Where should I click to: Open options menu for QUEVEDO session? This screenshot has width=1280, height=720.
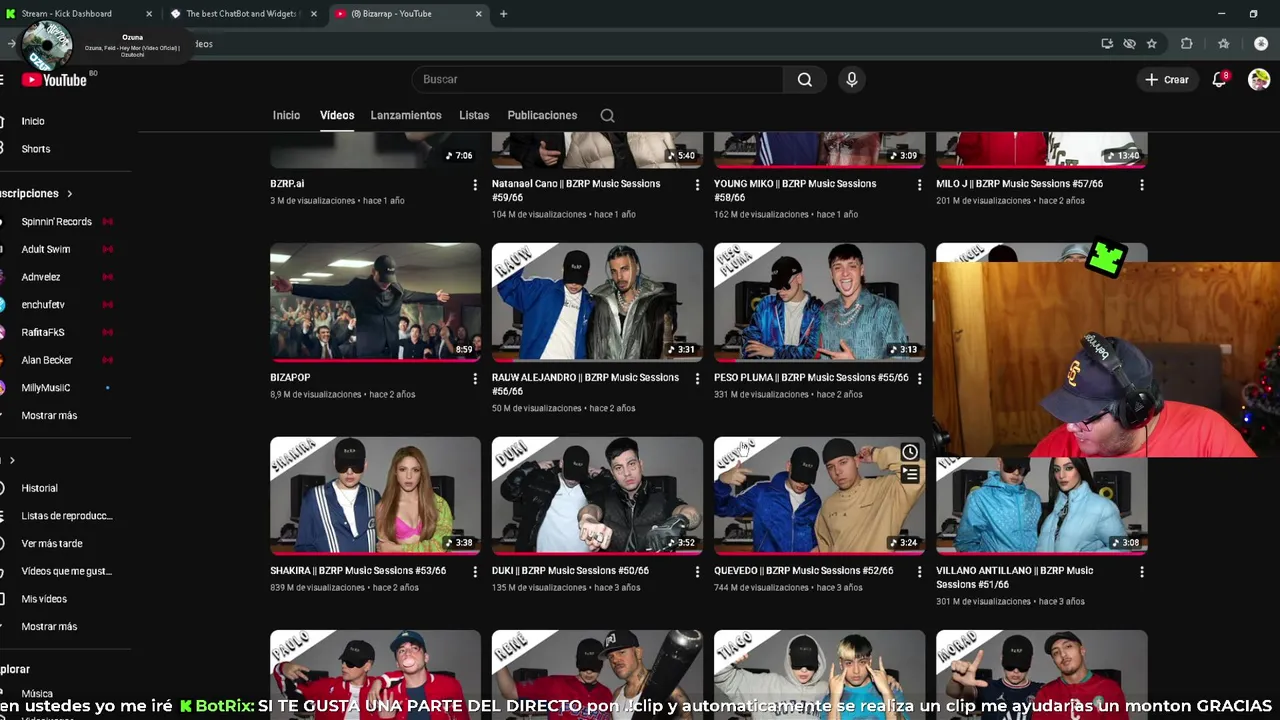click(919, 572)
